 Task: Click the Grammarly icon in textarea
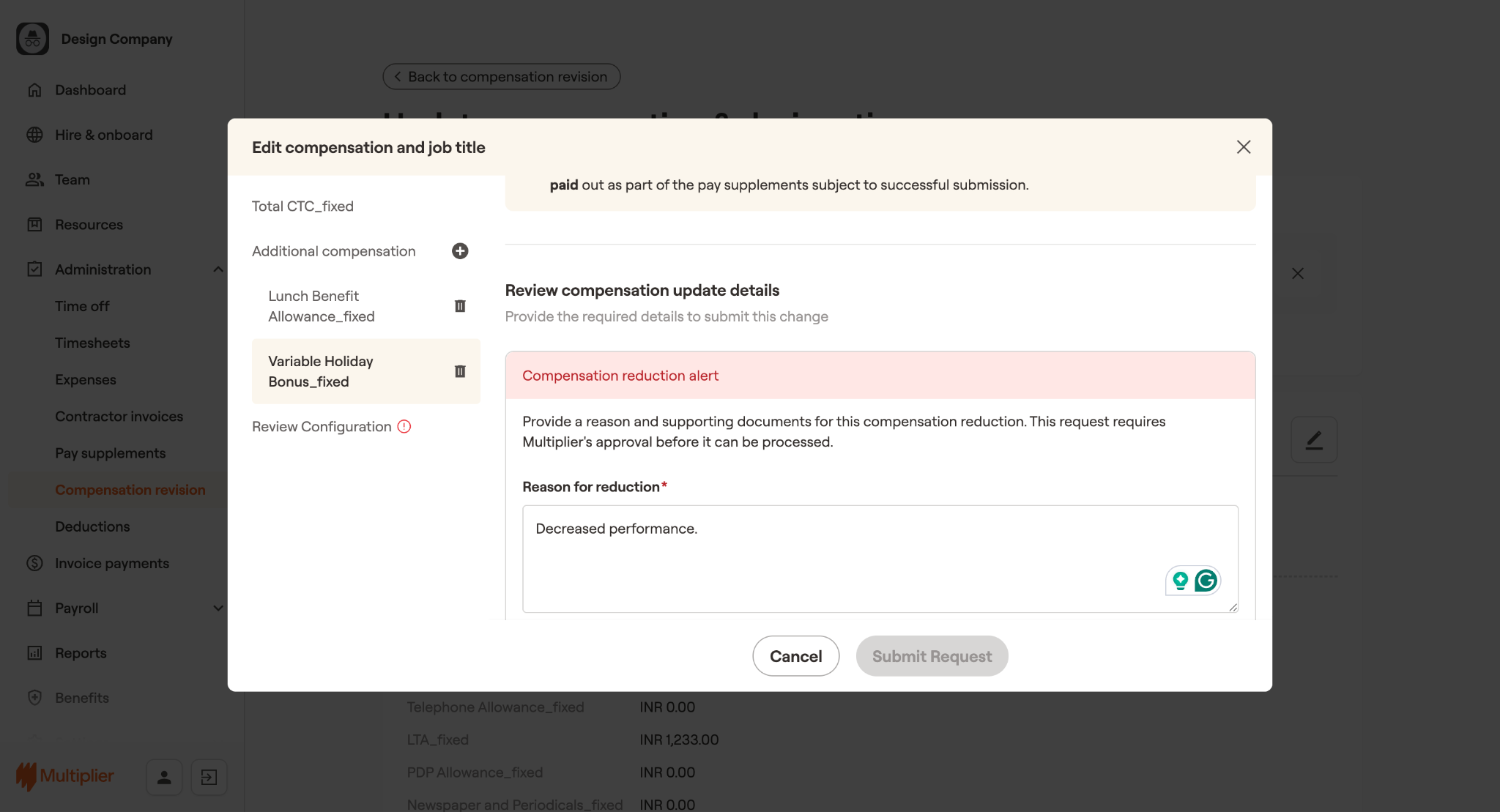point(1206,581)
